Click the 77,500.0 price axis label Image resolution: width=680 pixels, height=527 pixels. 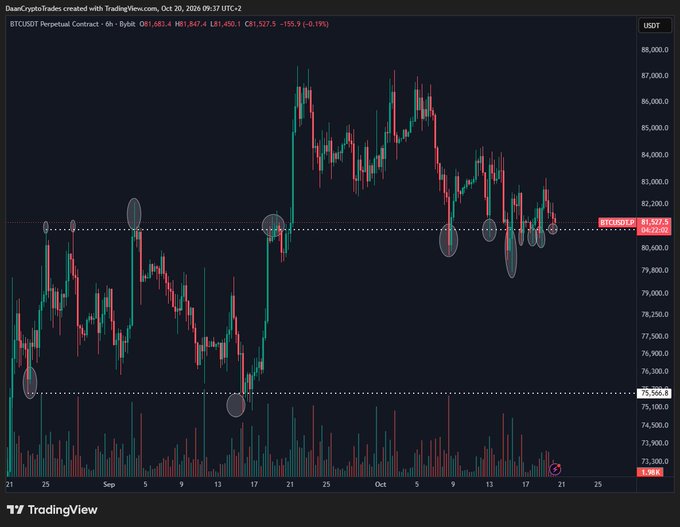click(x=655, y=336)
